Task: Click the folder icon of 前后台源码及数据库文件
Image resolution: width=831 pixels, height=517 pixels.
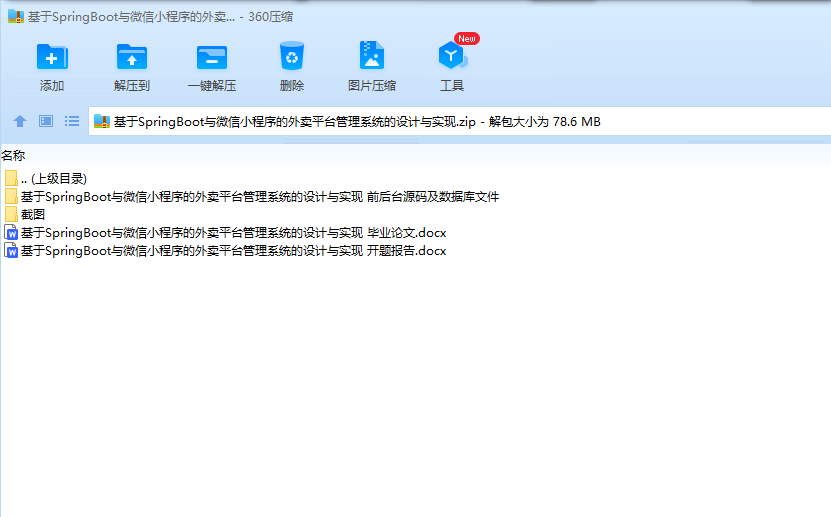Action: point(11,197)
